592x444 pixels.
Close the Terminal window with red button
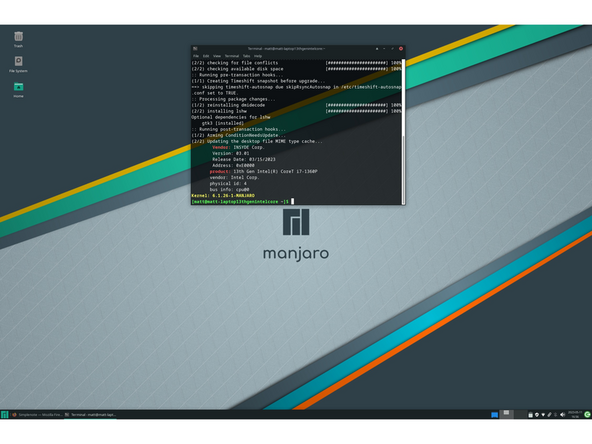point(401,48)
